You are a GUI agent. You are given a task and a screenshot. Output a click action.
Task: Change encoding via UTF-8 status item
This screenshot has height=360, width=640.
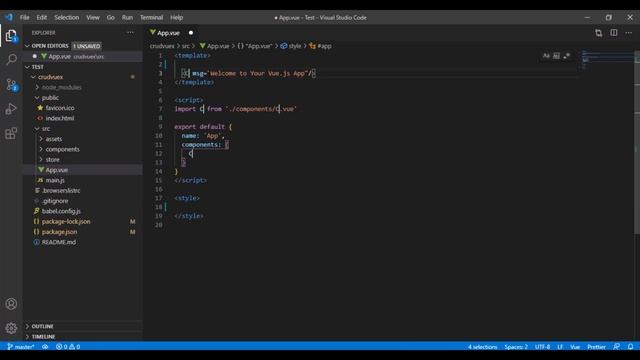tap(542, 347)
